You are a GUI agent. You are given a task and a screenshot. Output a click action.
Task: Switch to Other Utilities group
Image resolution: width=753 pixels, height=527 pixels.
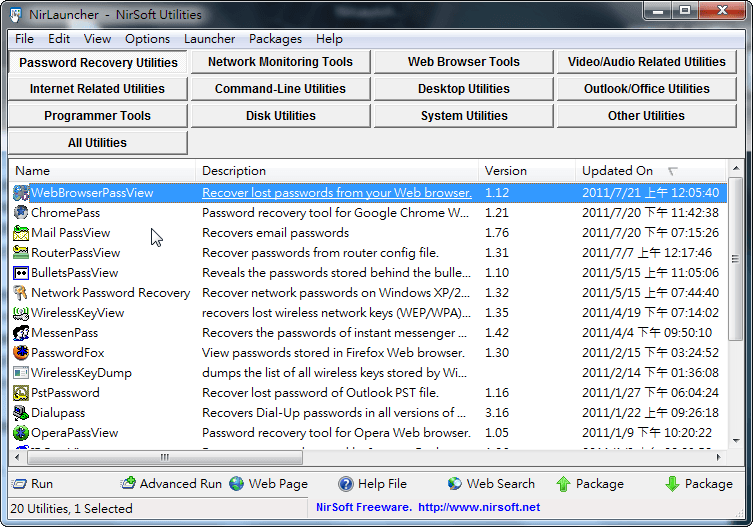pos(646,116)
